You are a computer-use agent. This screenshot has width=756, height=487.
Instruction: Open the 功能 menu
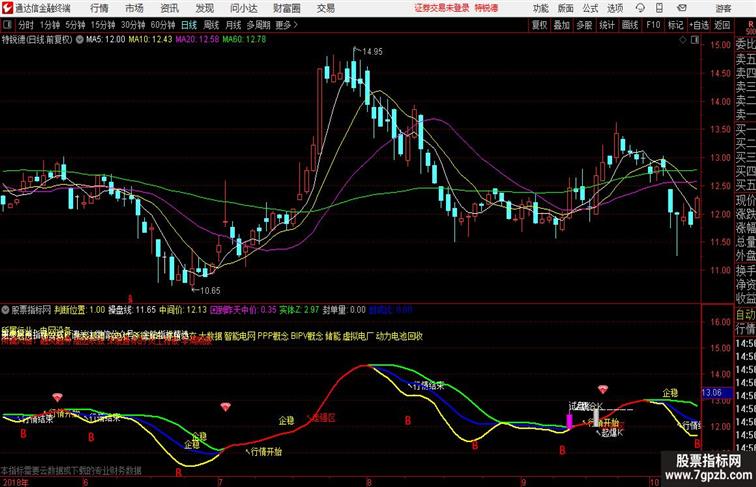(541, 8)
